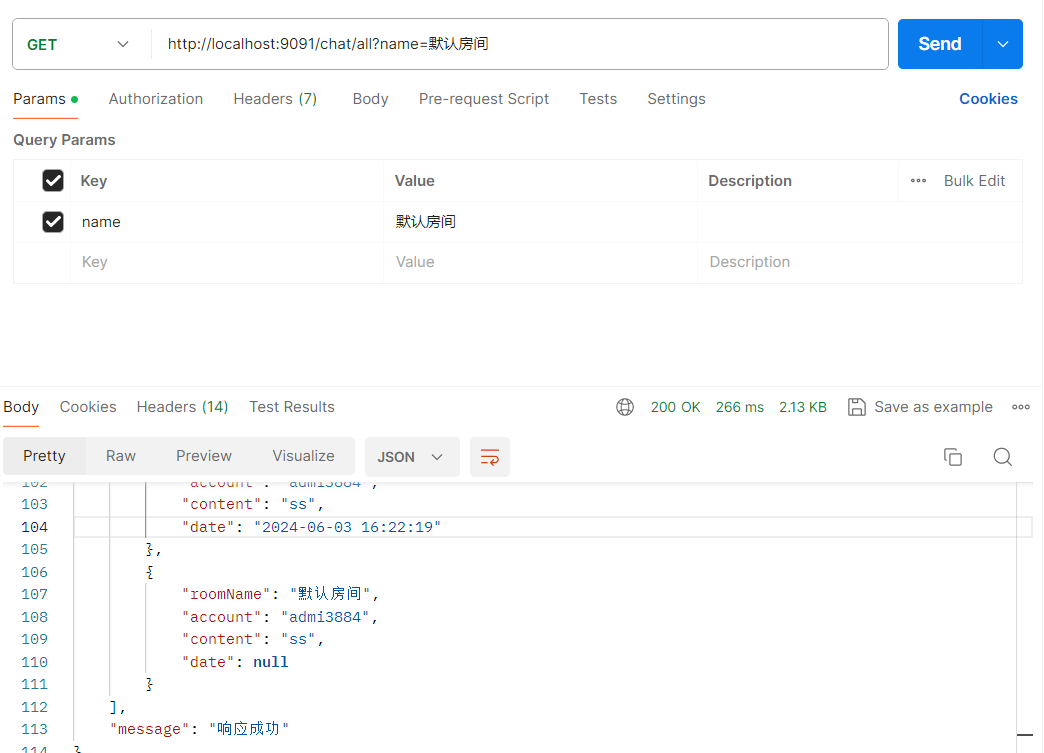Click the empty Description placeholder cell
Screen dimensions: 1044x753
860,262
